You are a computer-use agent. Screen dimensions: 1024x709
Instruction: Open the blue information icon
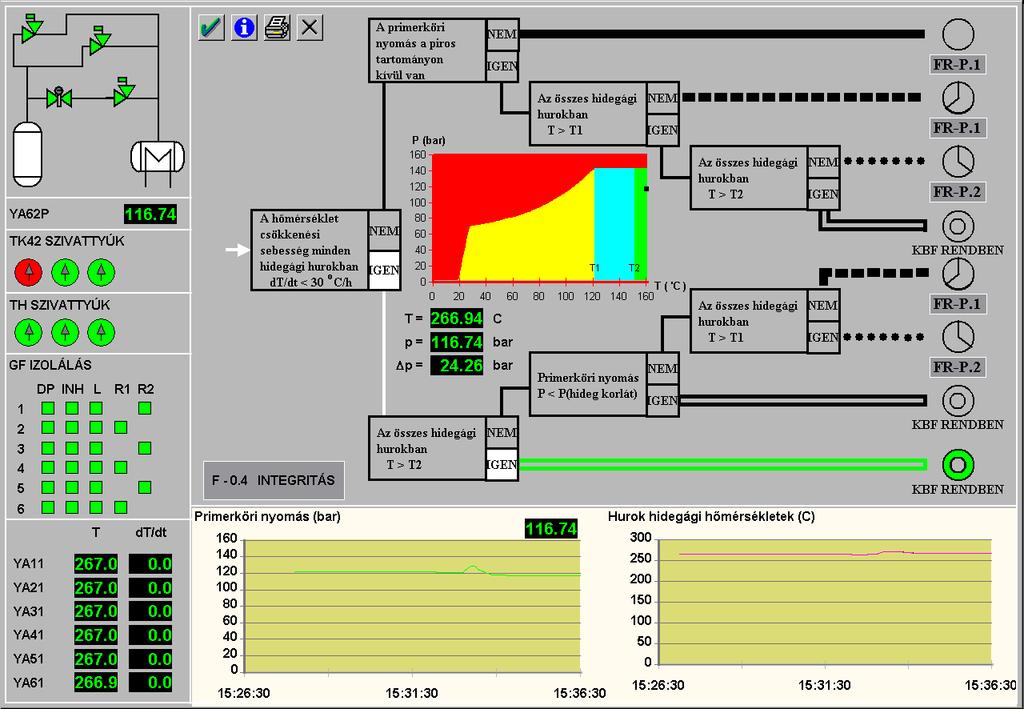[x=244, y=28]
